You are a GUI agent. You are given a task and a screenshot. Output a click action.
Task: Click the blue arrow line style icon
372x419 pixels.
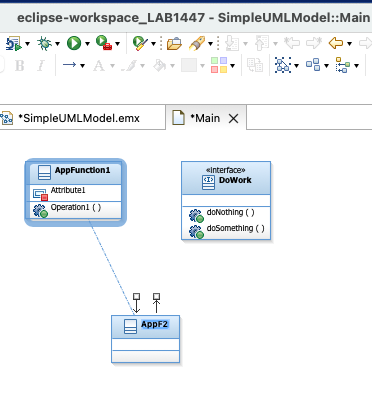[69, 65]
